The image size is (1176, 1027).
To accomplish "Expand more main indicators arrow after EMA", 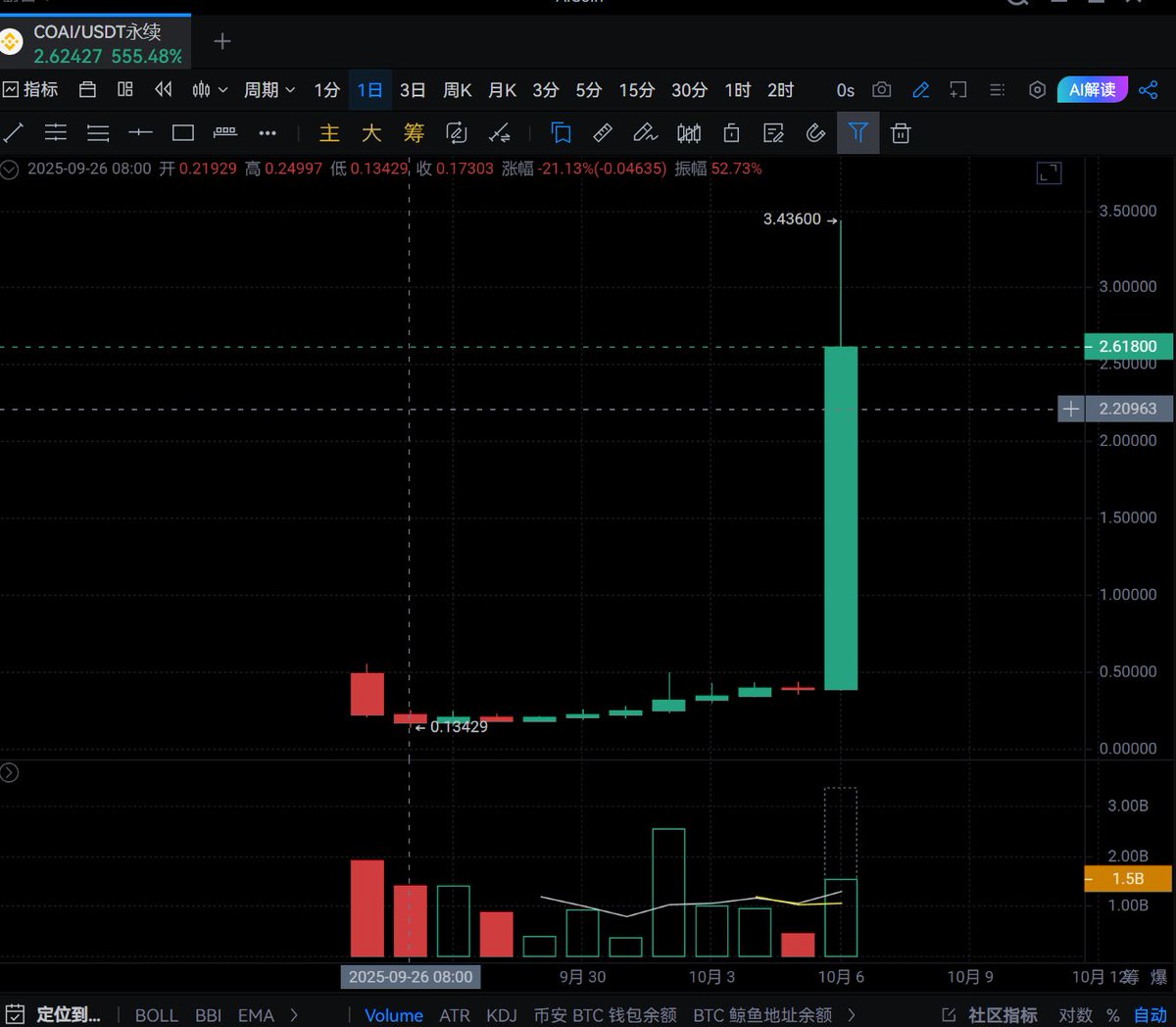I will [294, 1015].
